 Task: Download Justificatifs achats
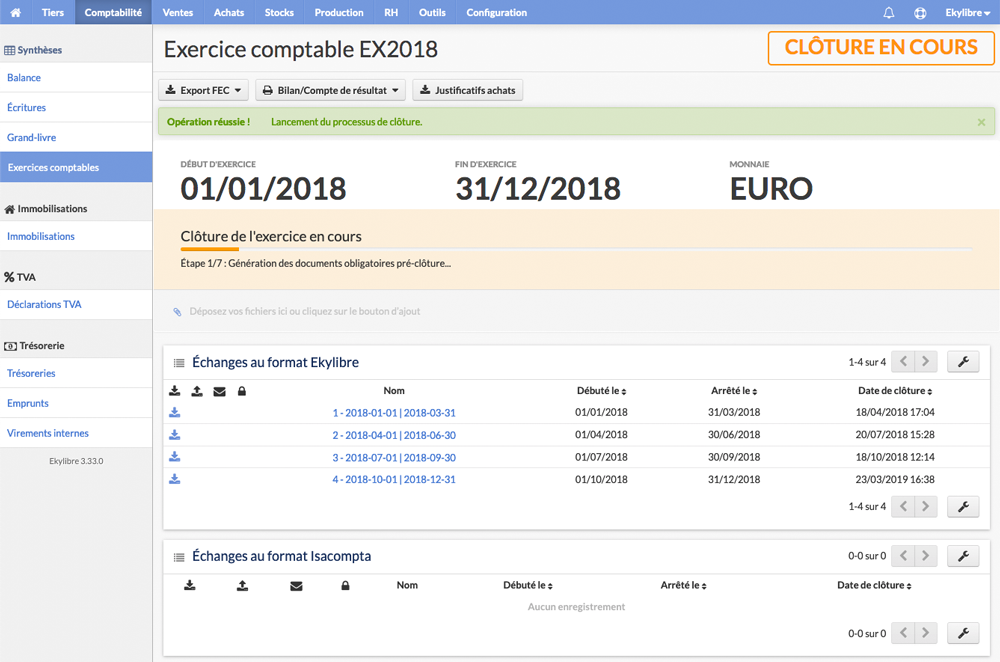click(x=467, y=90)
